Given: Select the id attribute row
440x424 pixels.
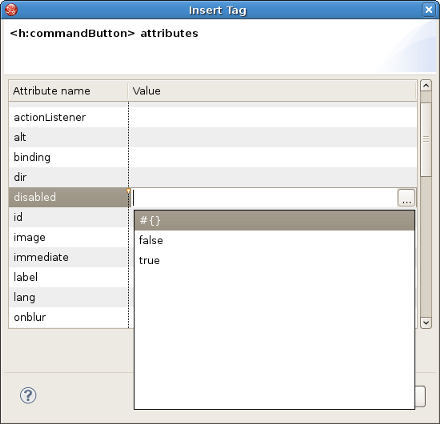Looking at the screenshot, I should [x=68, y=217].
